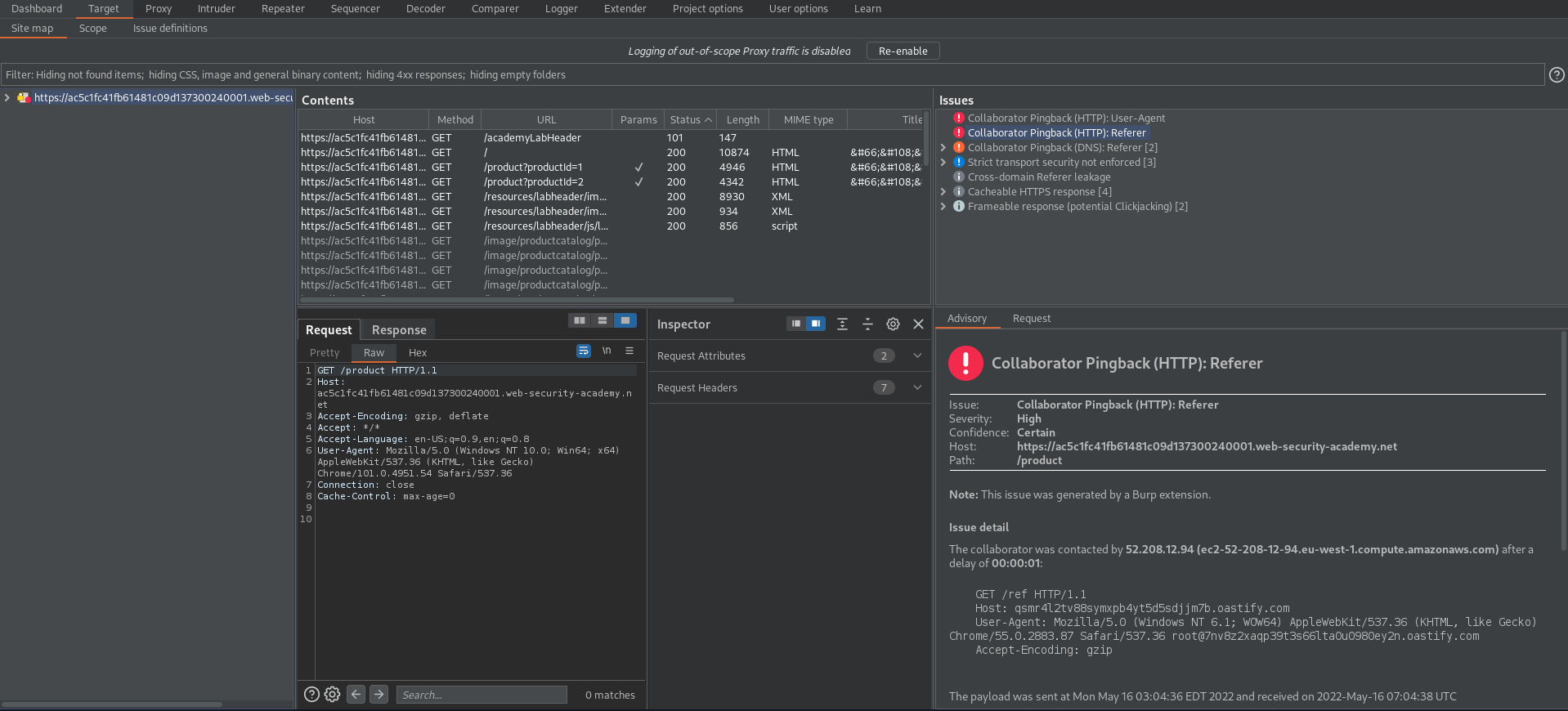Viewport: 1568px width, 711px height.
Task: Click help icon beside the search bar
Action: tap(311, 694)
